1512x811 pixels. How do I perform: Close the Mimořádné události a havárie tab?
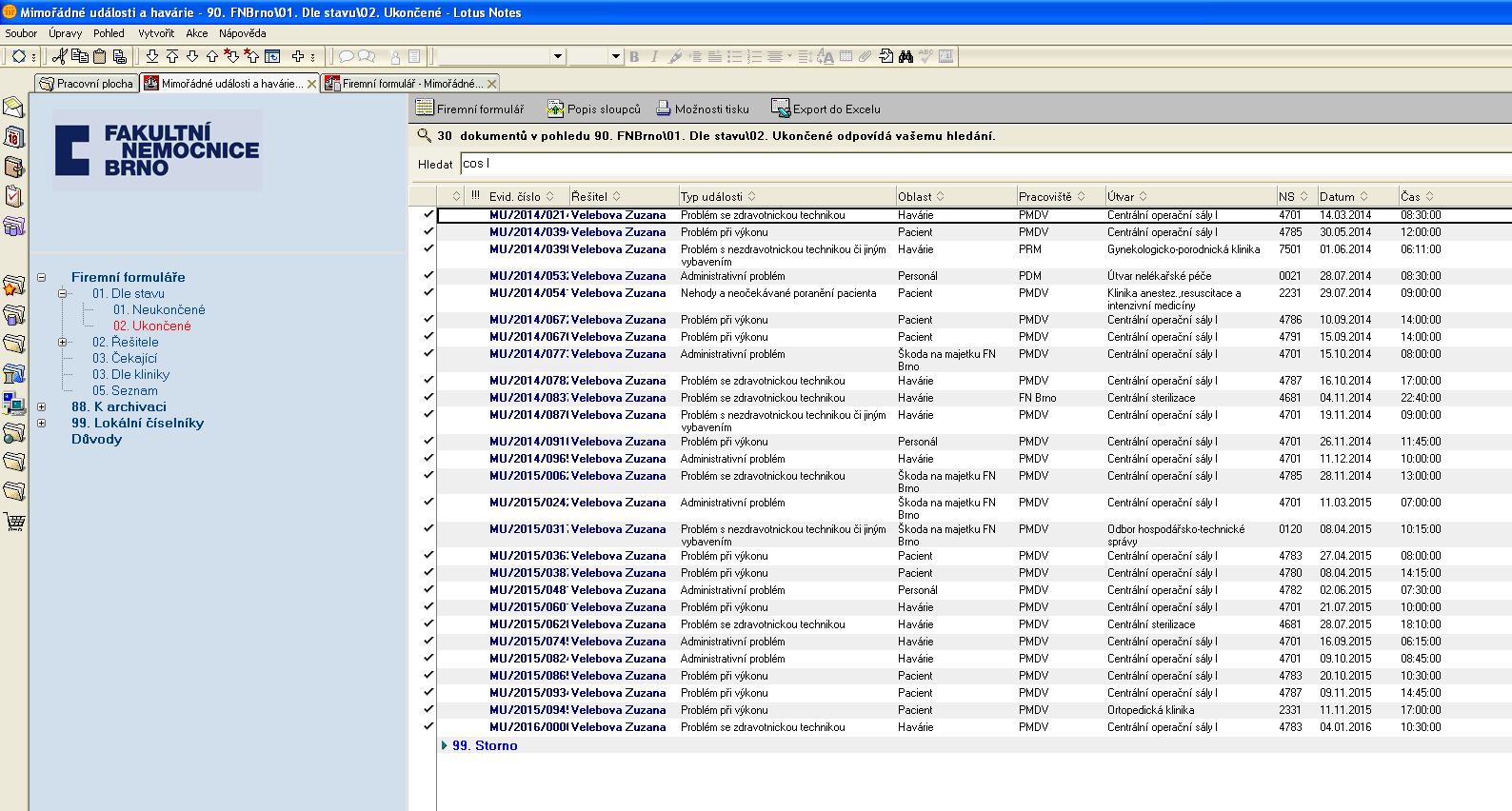tap(311, 84)
